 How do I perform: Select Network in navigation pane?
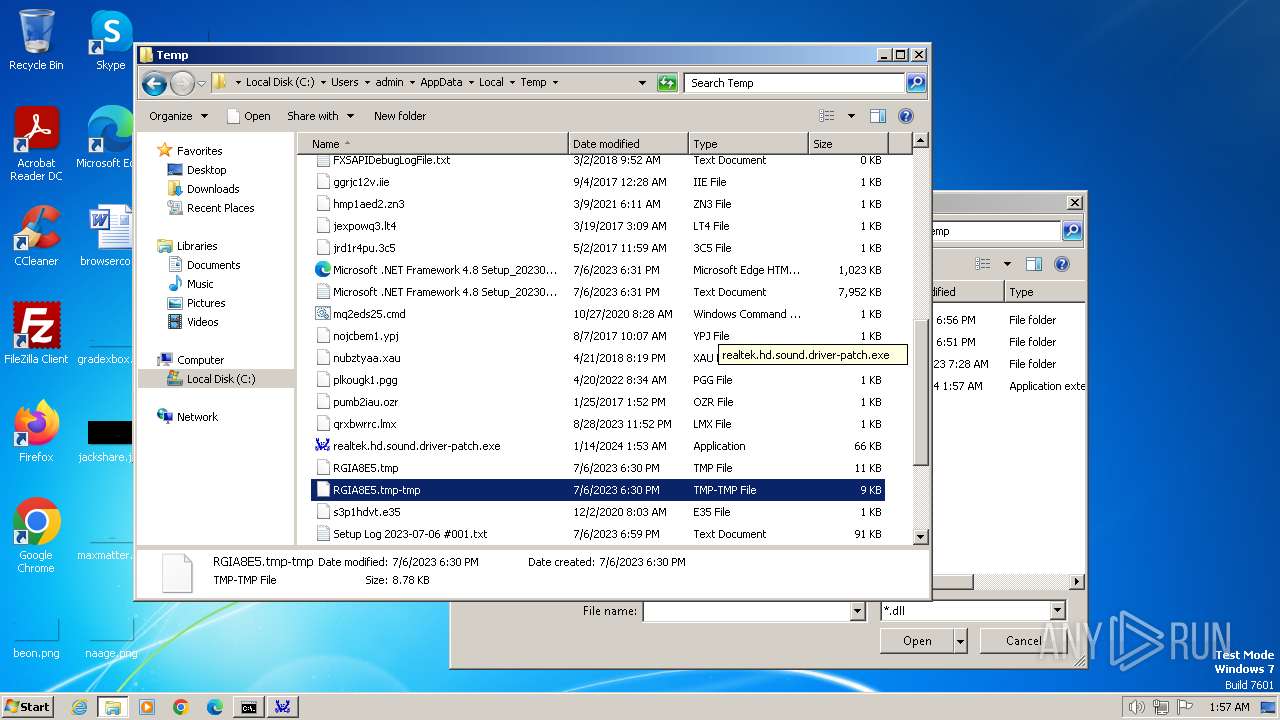(x=196, y=417)
